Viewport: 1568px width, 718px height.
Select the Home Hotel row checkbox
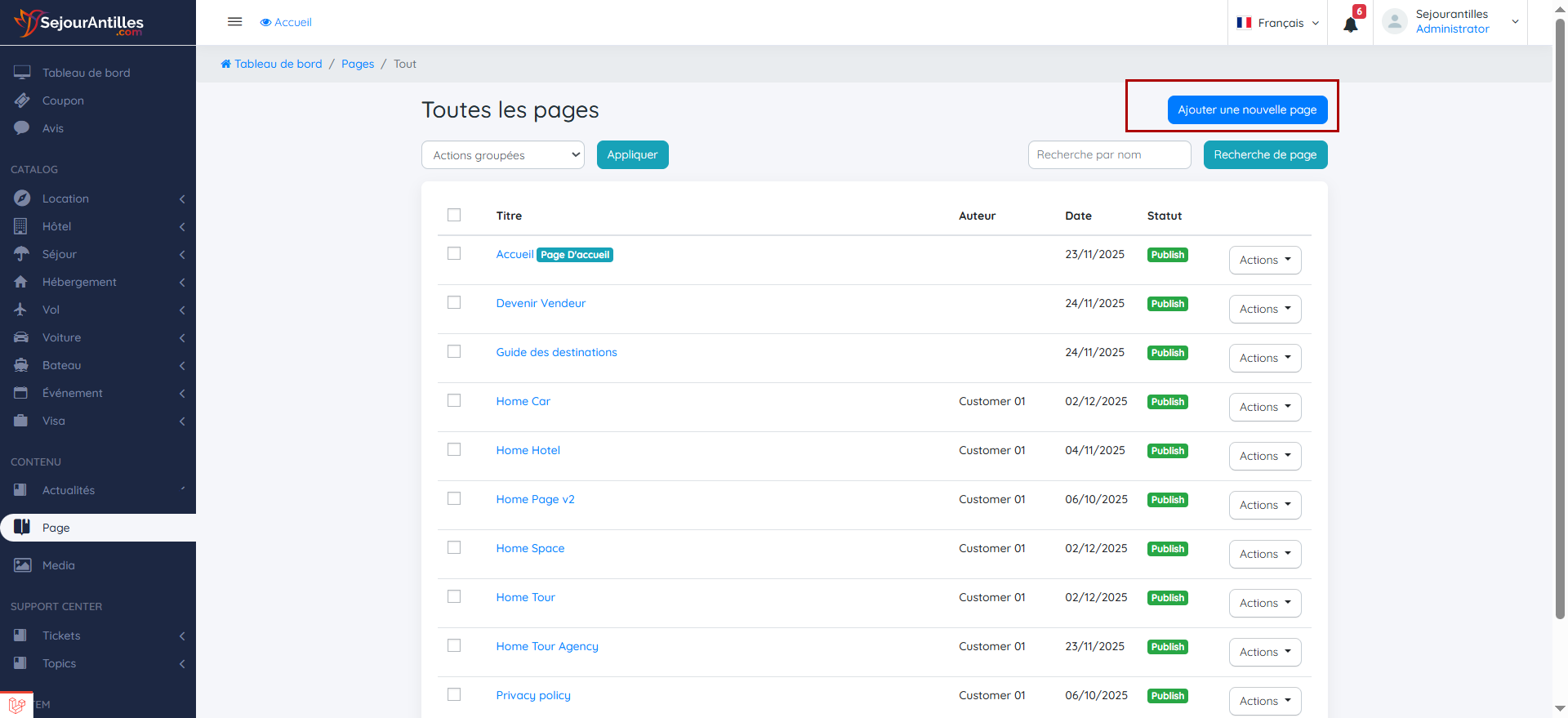tap(454, 449)
